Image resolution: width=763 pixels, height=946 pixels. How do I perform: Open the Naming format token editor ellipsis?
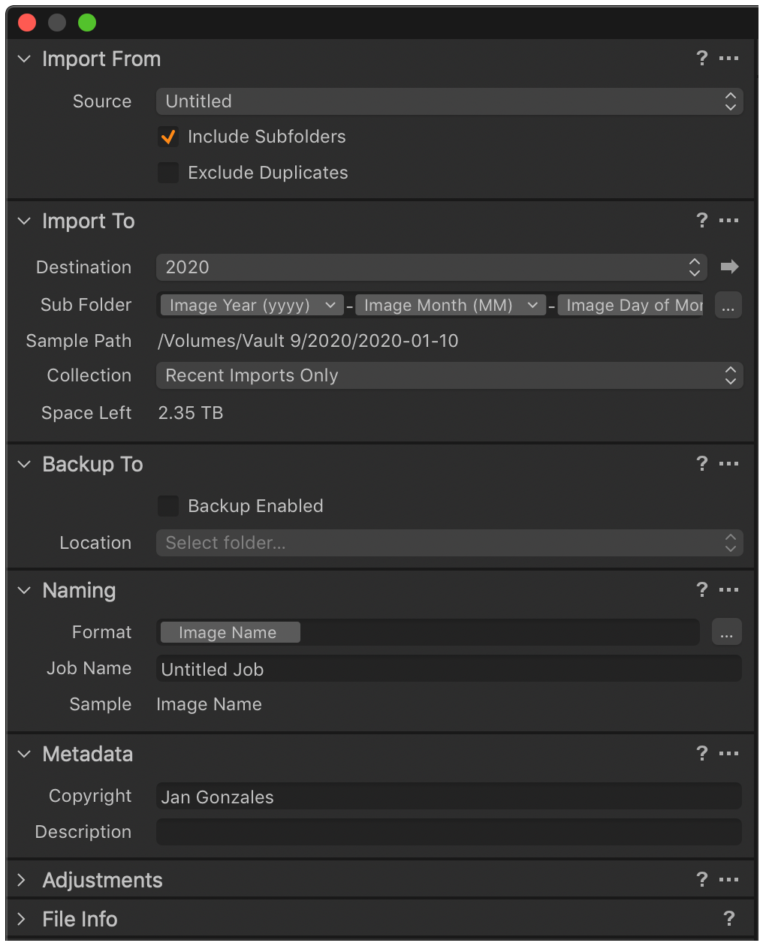click(x=727, y=632)
